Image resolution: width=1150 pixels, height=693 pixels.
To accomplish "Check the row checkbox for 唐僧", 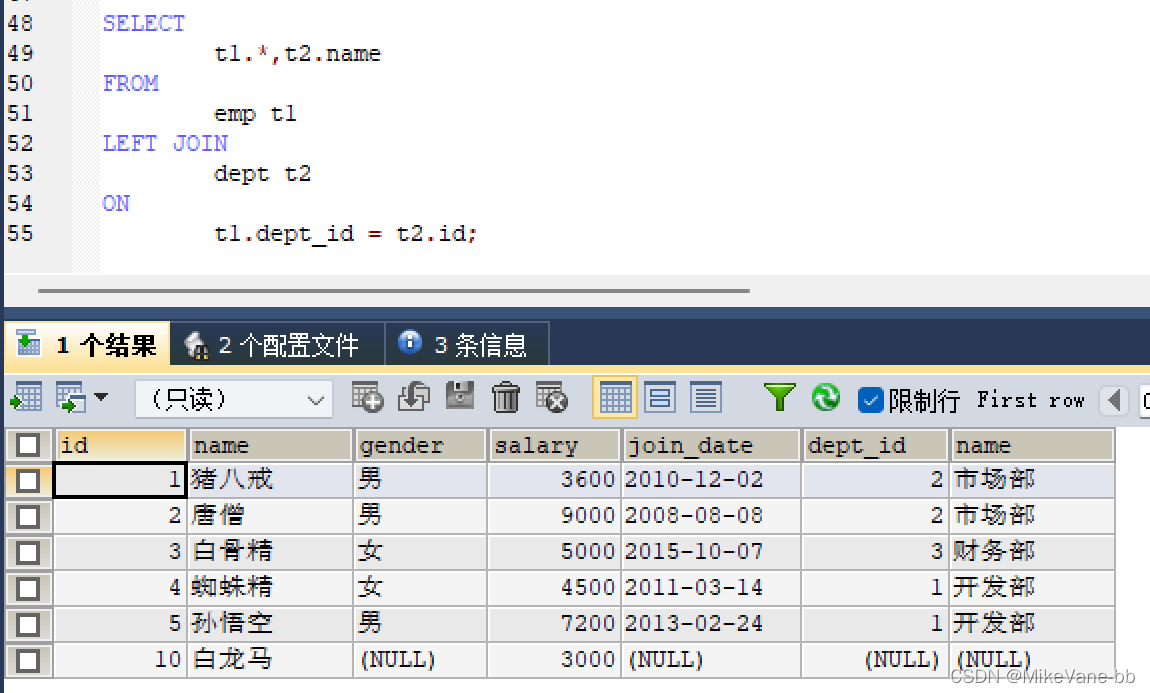I will [28, 516].
